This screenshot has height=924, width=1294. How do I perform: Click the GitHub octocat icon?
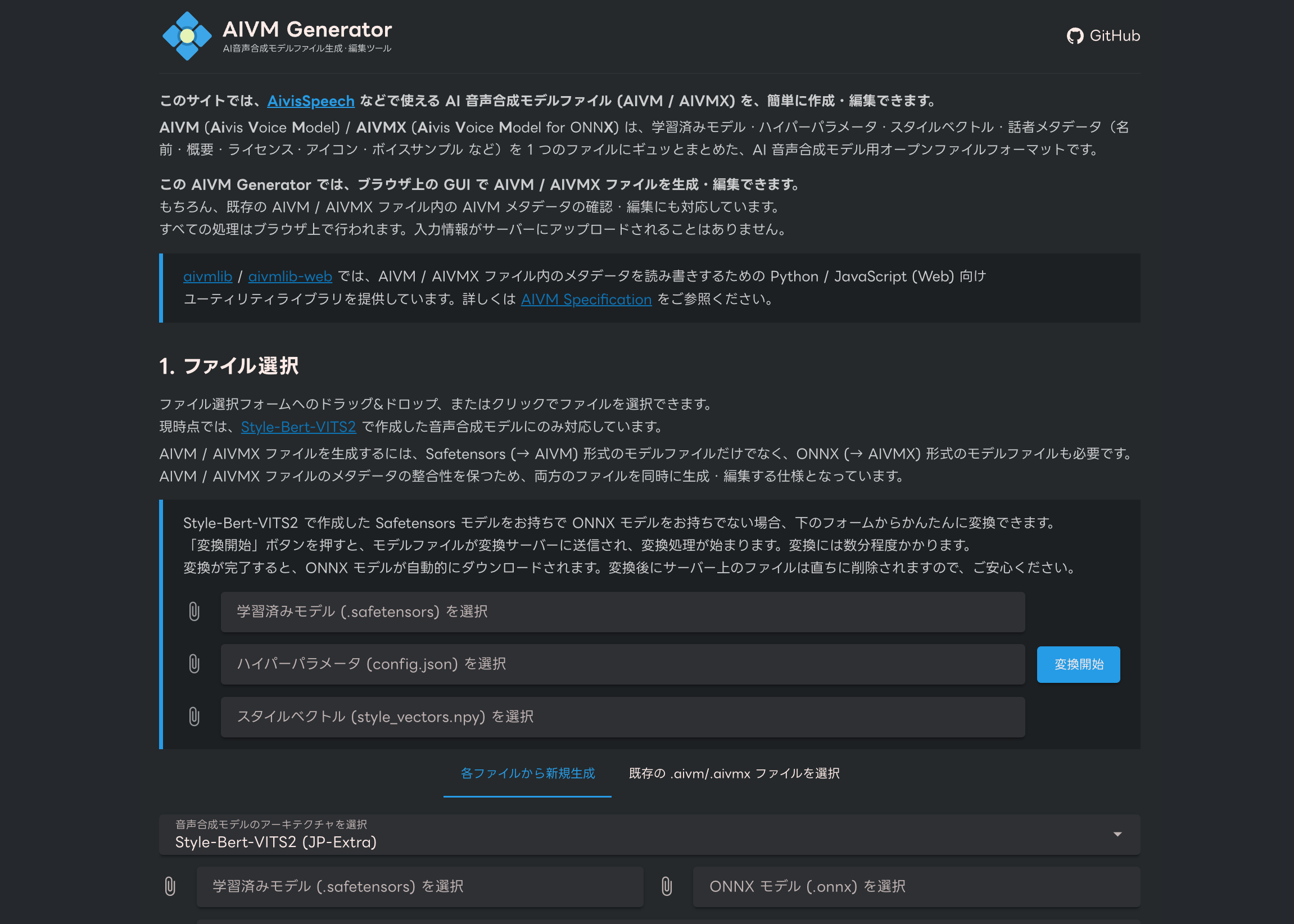tap(1075, 36)
